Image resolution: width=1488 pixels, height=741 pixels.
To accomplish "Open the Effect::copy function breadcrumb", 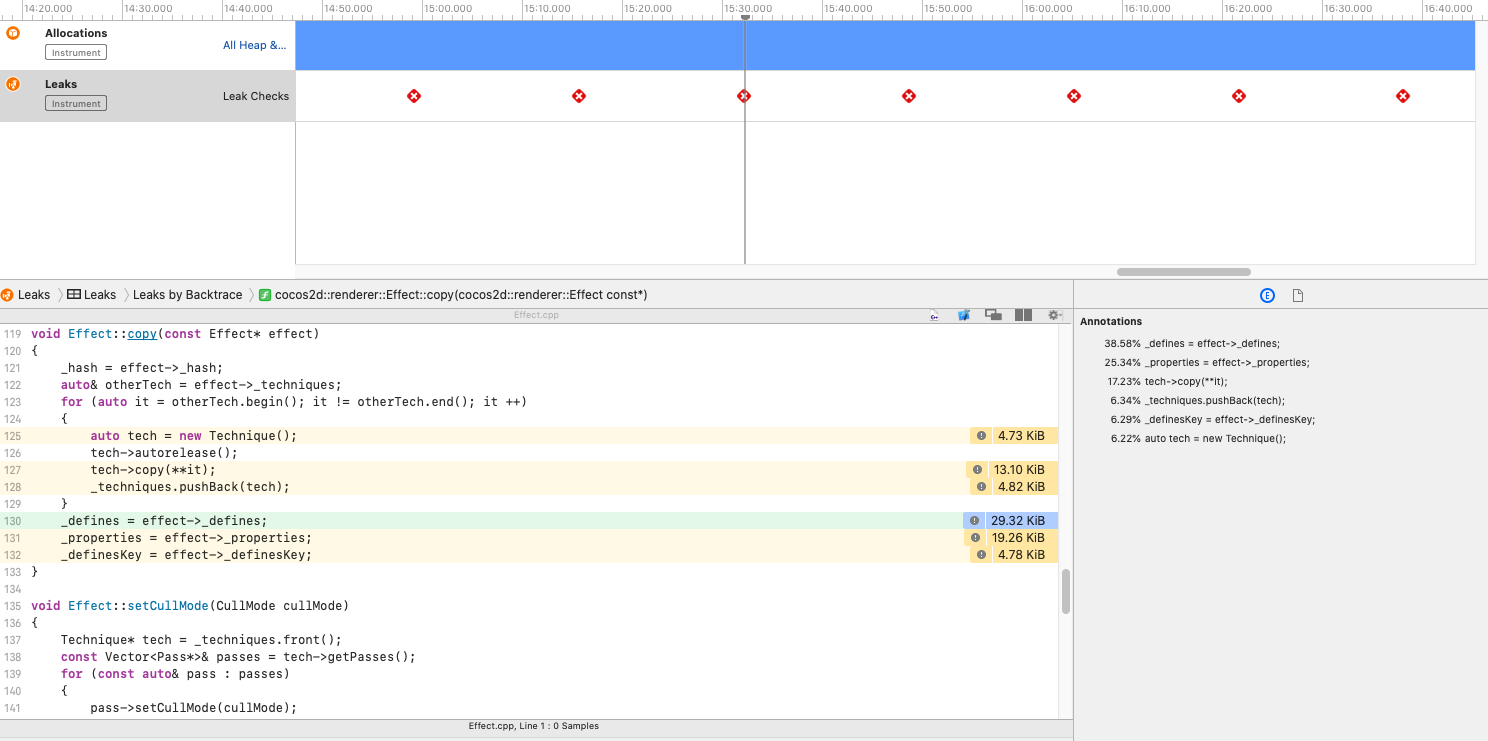I will (x=453, y=295).
